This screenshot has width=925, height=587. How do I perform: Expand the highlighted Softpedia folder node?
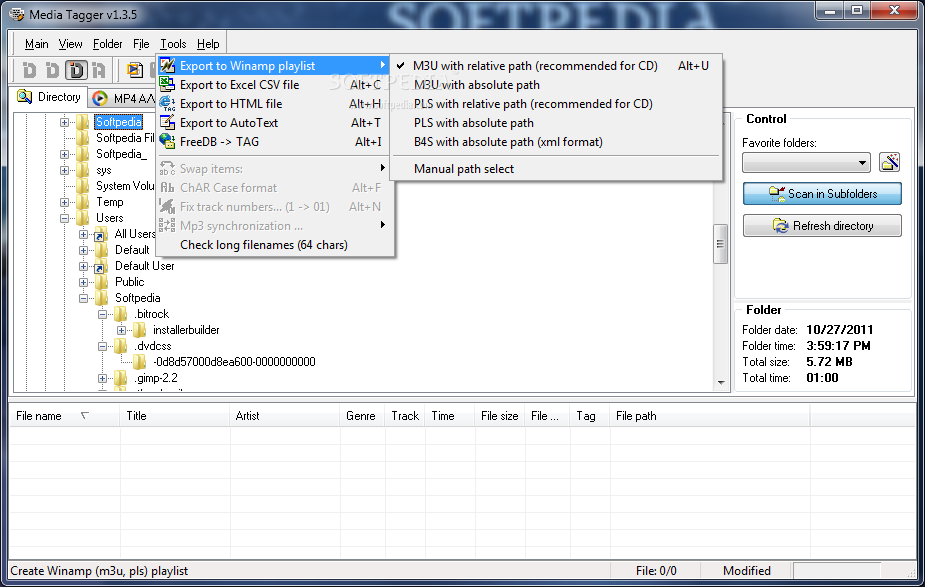click(x=64, y=122)
